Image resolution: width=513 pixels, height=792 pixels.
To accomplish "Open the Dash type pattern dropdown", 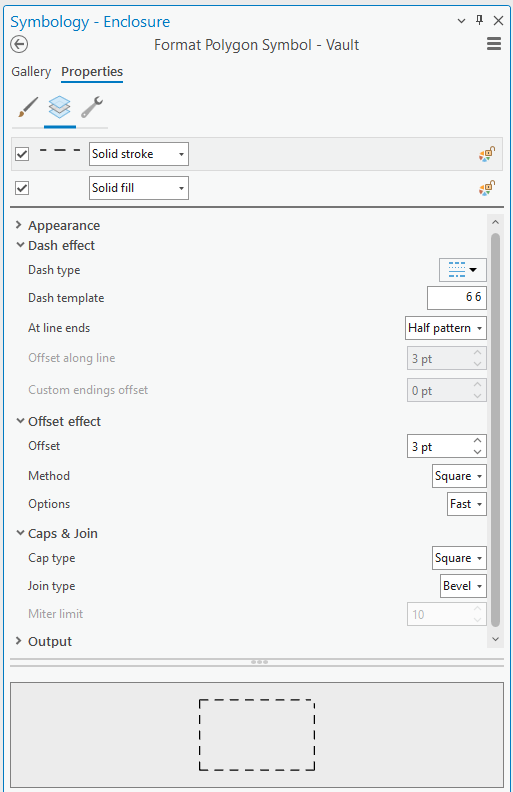I will (463, 270).
